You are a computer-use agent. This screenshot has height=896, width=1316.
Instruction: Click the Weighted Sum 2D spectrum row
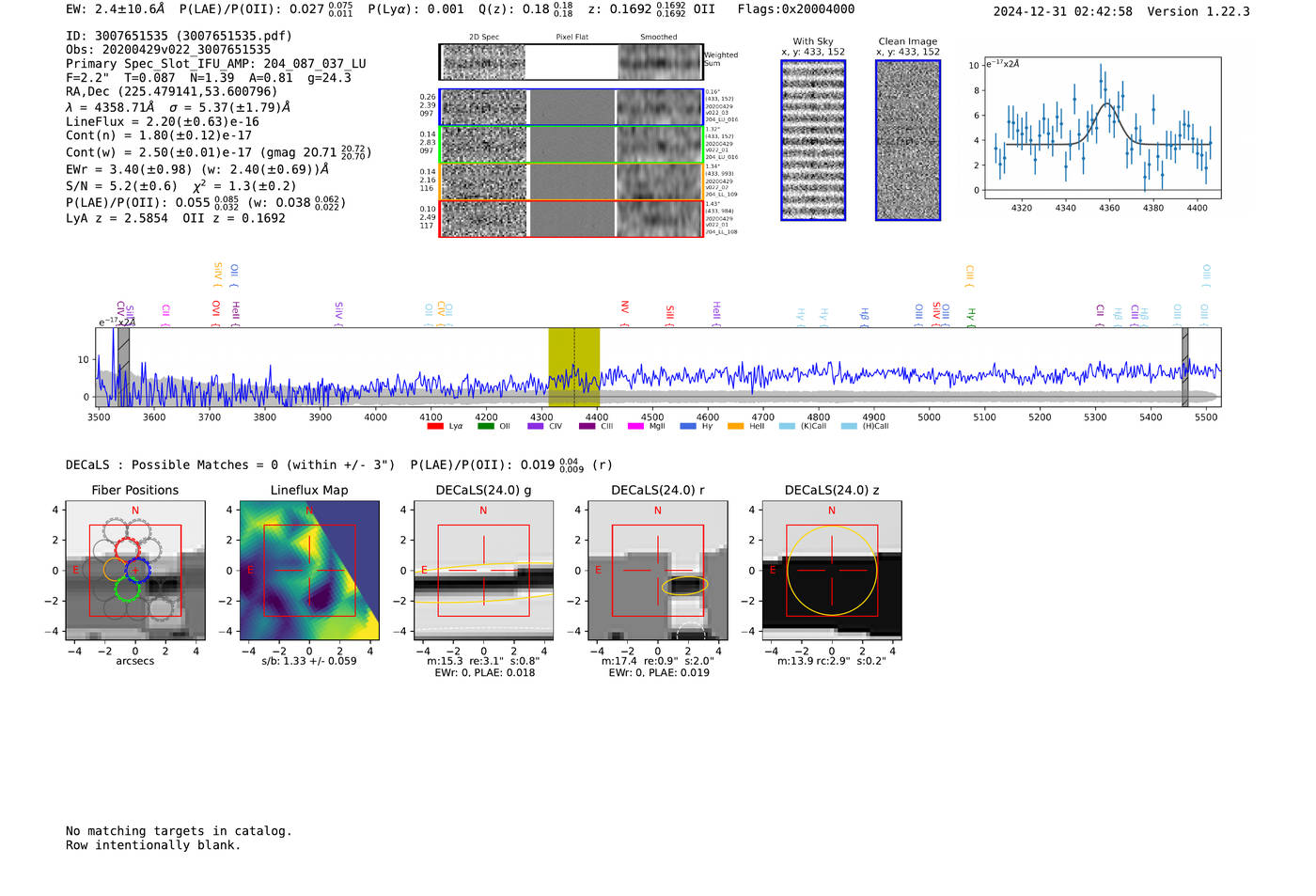(572, 62)
